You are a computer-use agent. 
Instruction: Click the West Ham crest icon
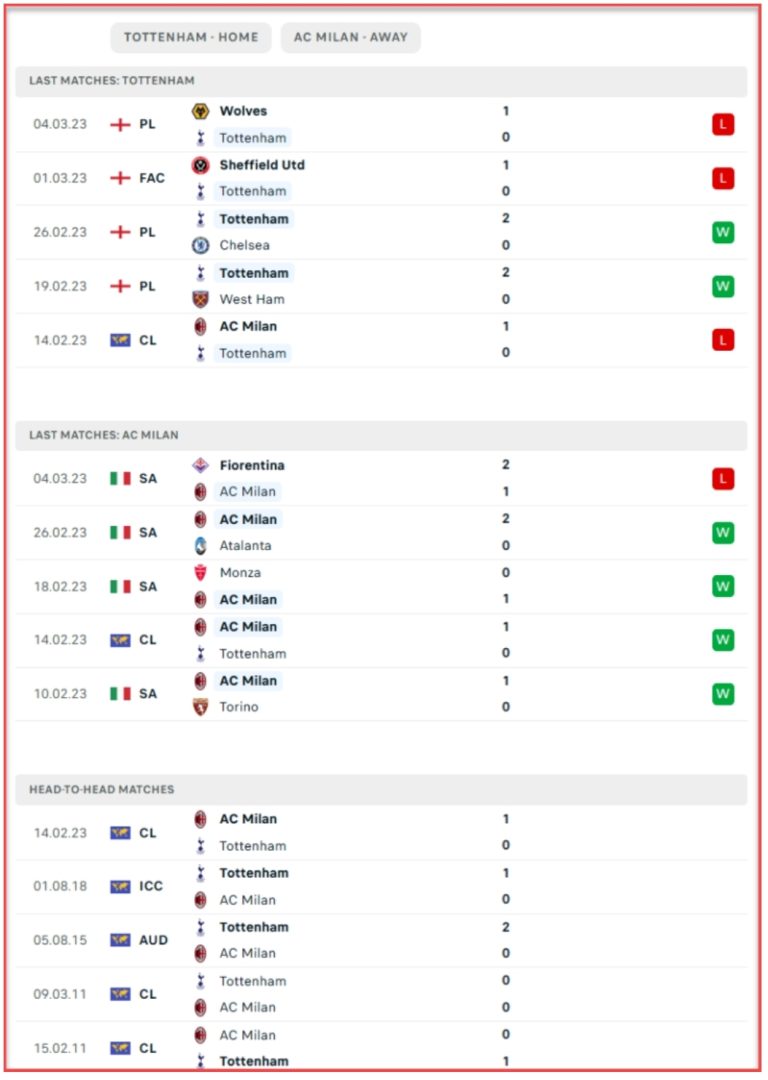coord(200,300)
